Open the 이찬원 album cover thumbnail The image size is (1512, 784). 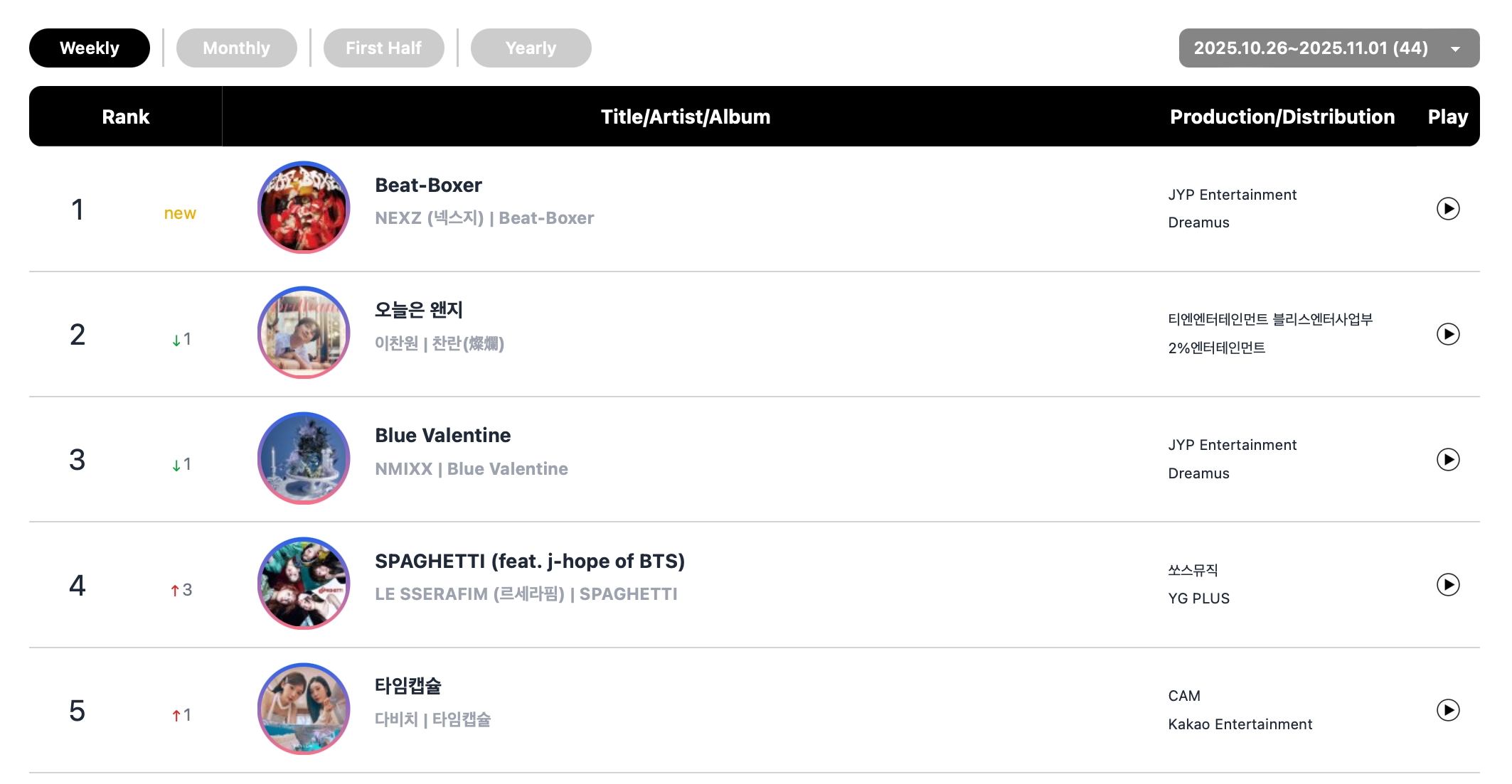tap(304, 333)
